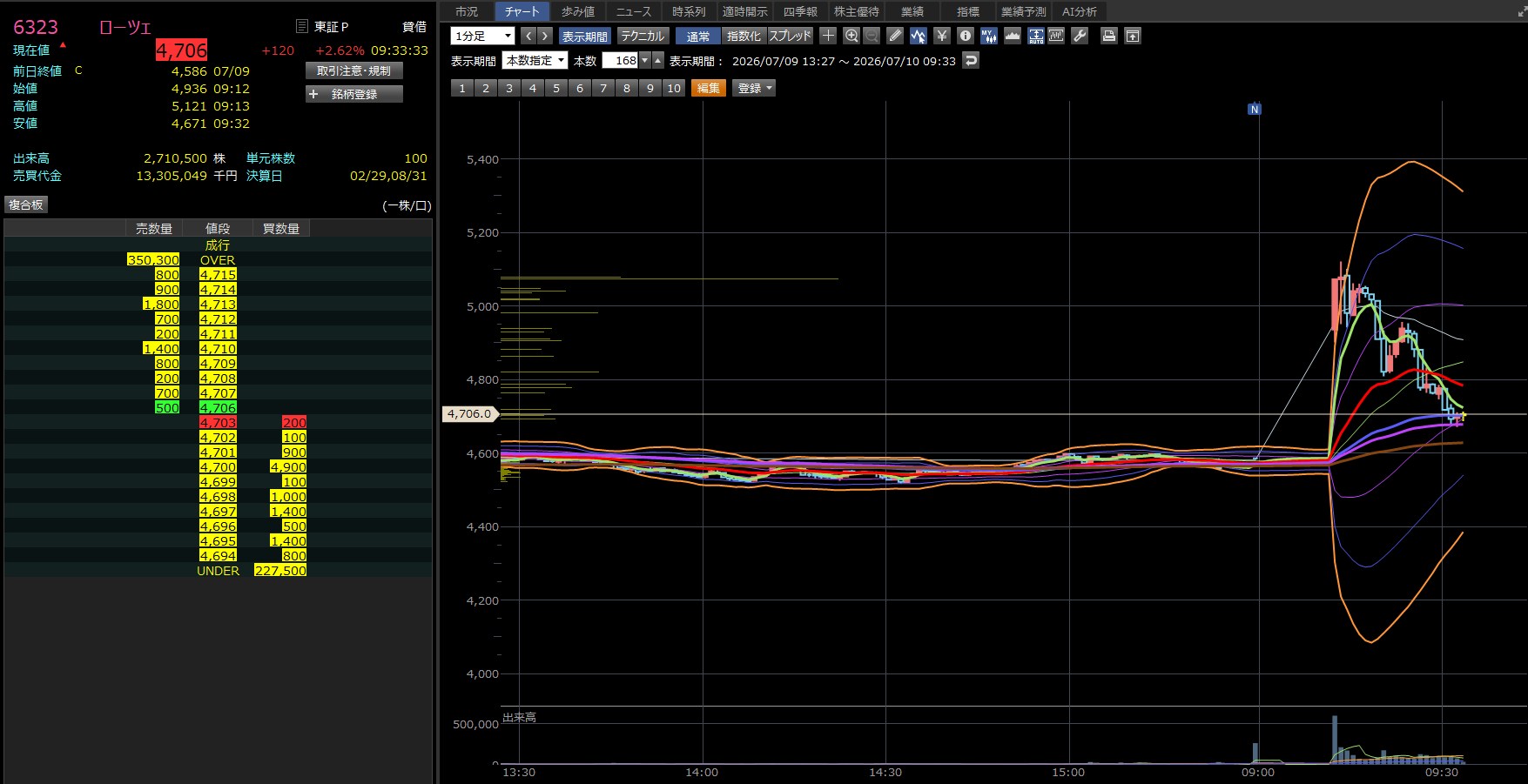Select the 4,700 bid price row

218,467
